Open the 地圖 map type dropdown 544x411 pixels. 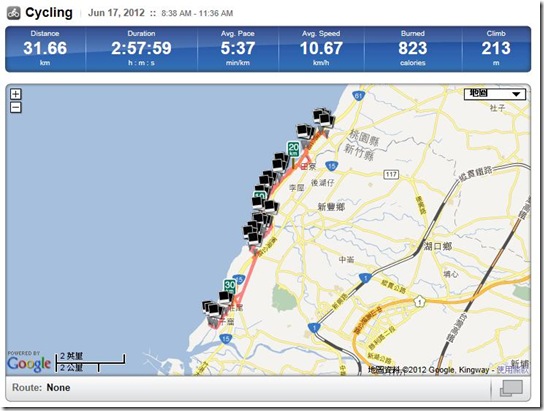pos(495,94)
